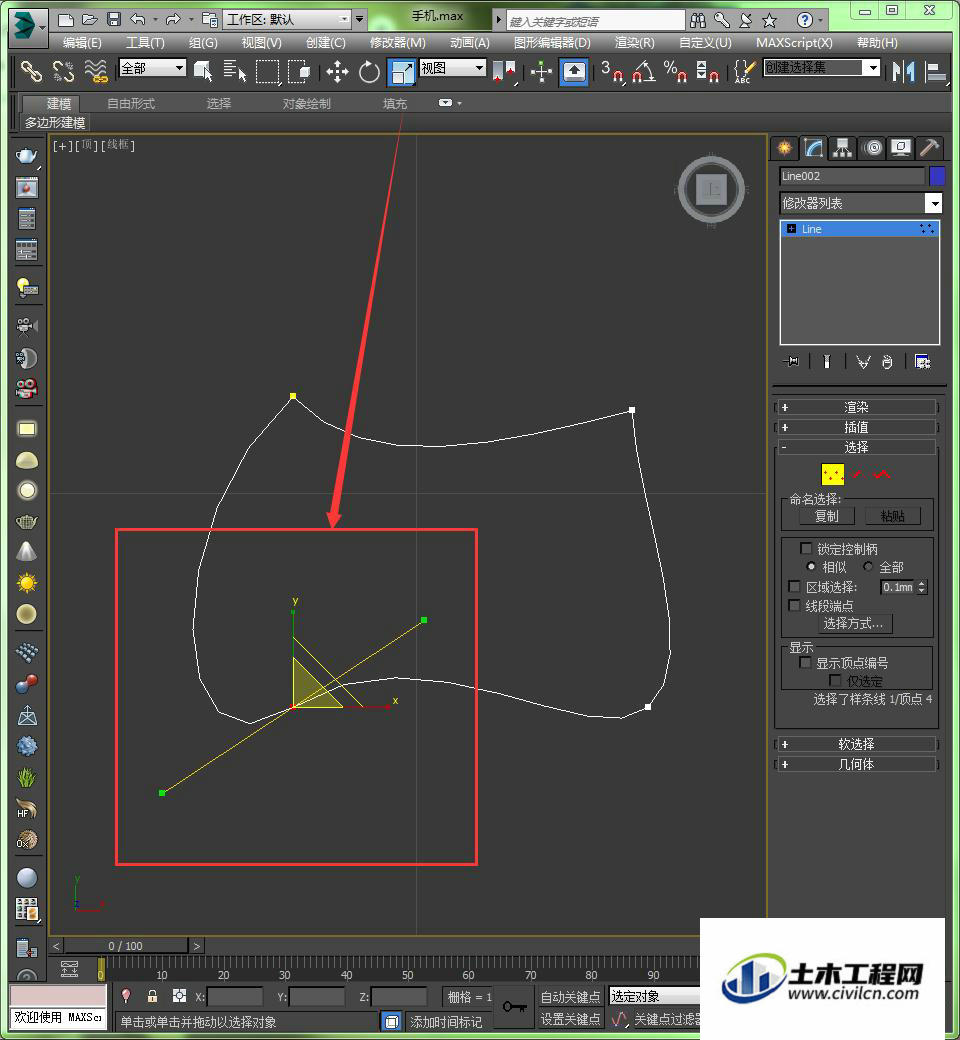Switch to the 对象绘制 ribbon tab
The height and width of the screenshot is (1040, 960).
307,103
